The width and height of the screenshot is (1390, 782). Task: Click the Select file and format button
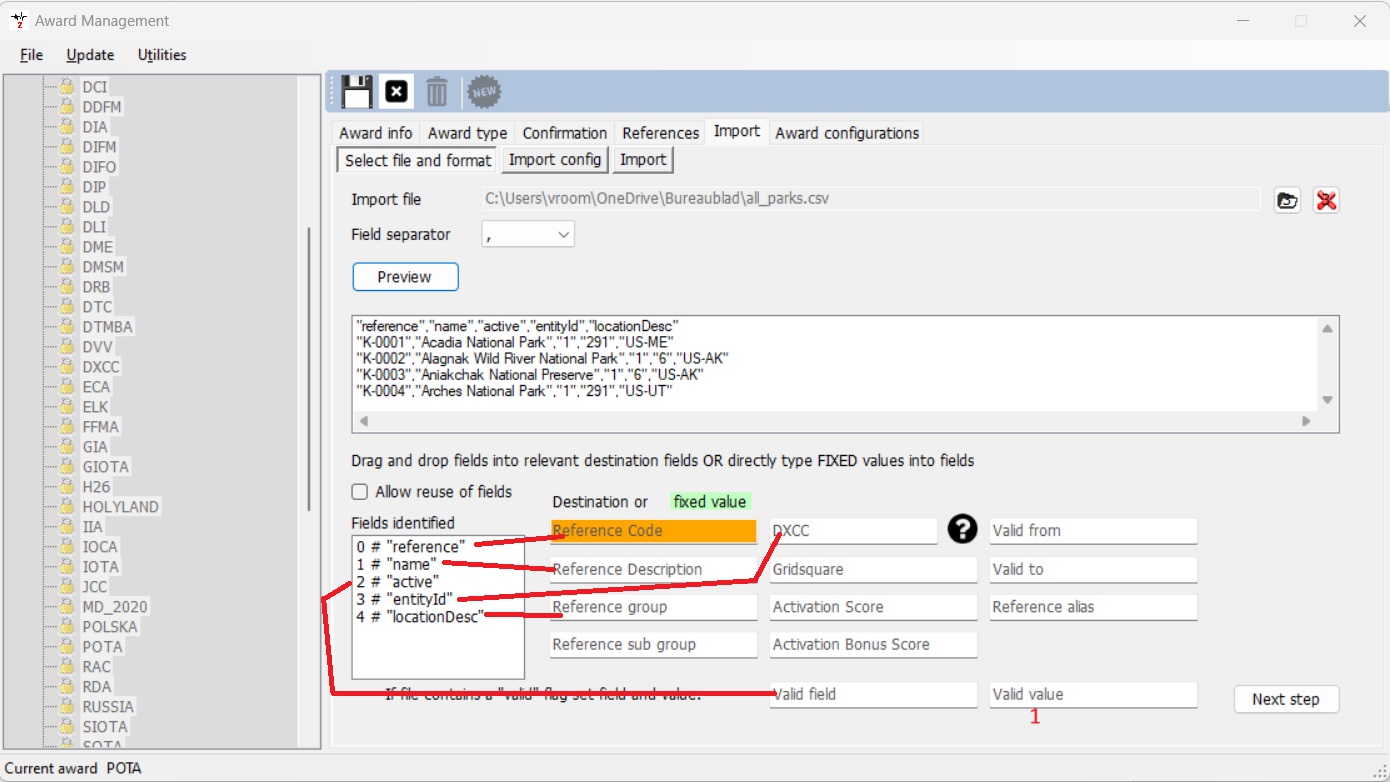click(418, 160)
